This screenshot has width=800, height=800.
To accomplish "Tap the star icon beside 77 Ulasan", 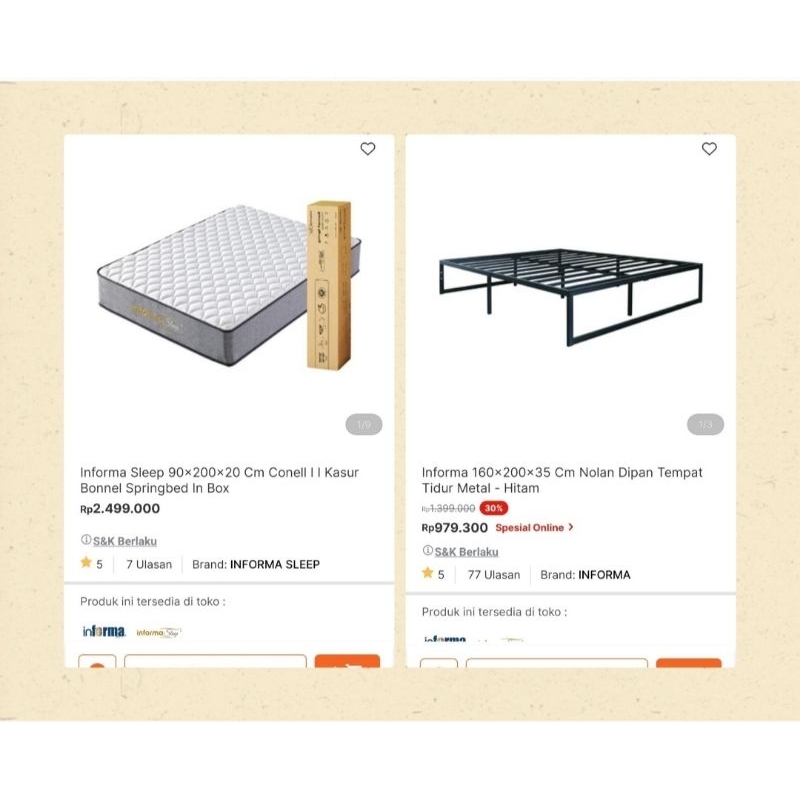I will (x=429, y=574).
